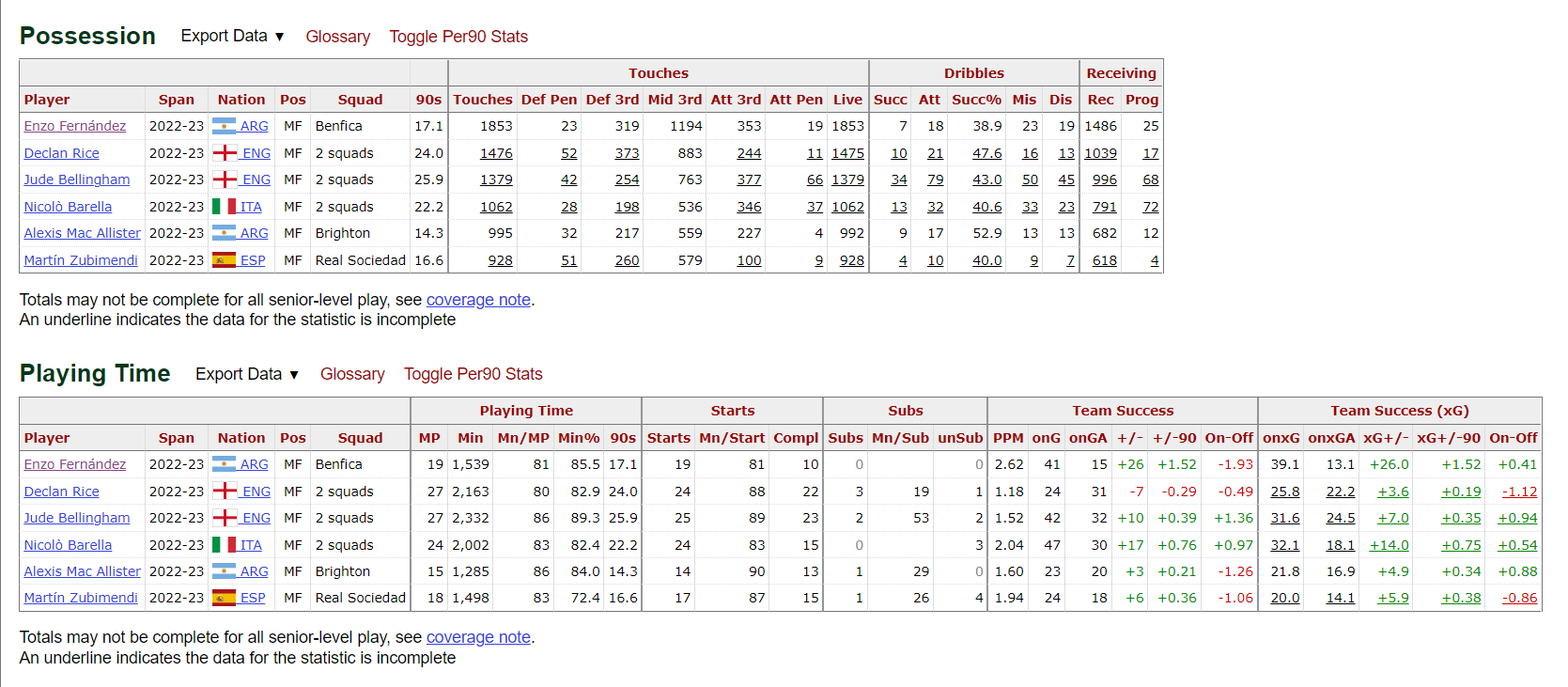Open Glossary for the Playing Time table
The height and width of the screenshot is (687, 1568).
[352, 374]
